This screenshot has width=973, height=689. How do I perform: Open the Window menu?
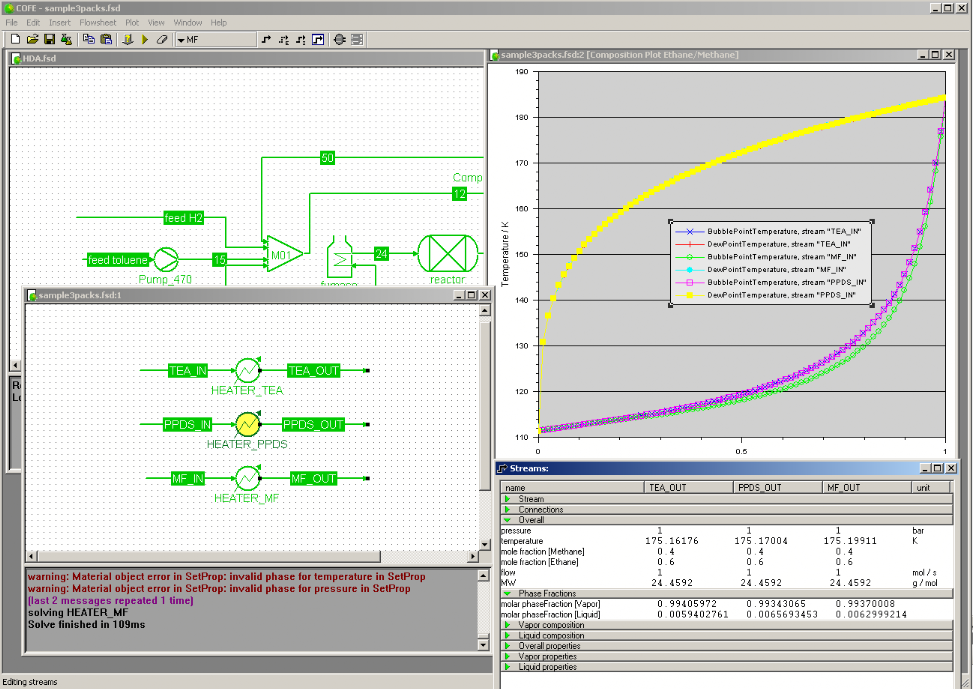pos(187,22)
